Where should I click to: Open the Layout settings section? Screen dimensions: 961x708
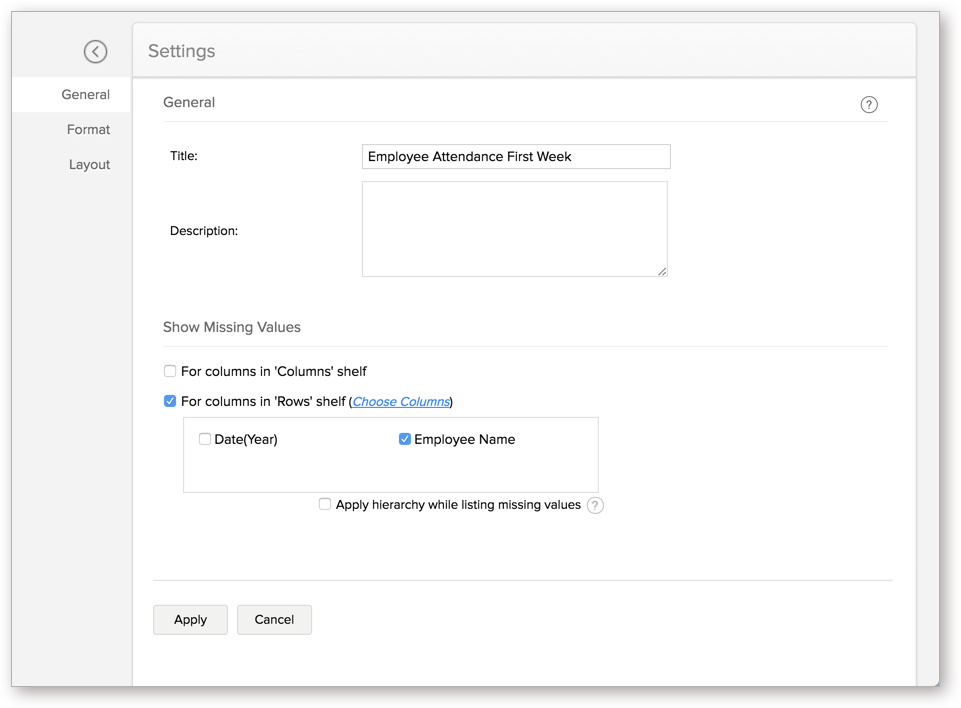point(89,164)
